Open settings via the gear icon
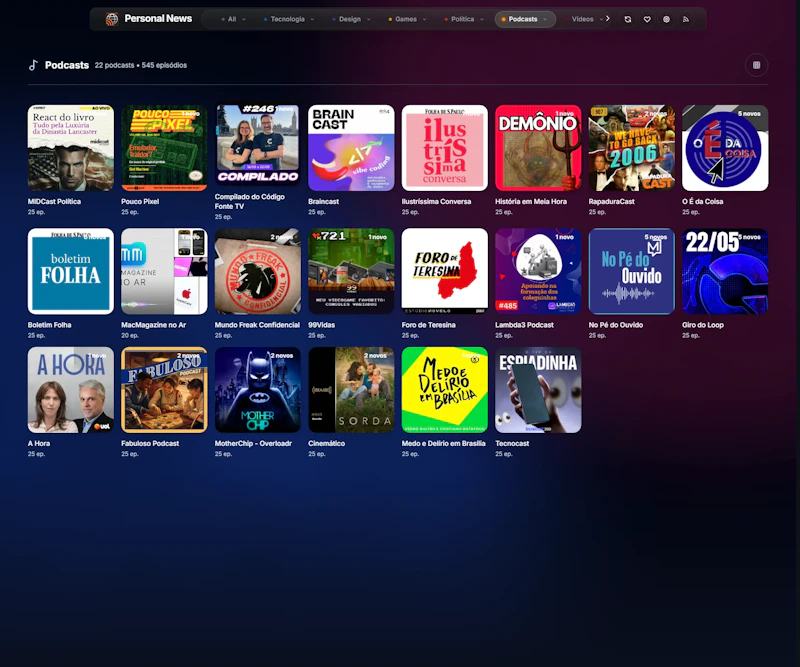 point(666,19)
